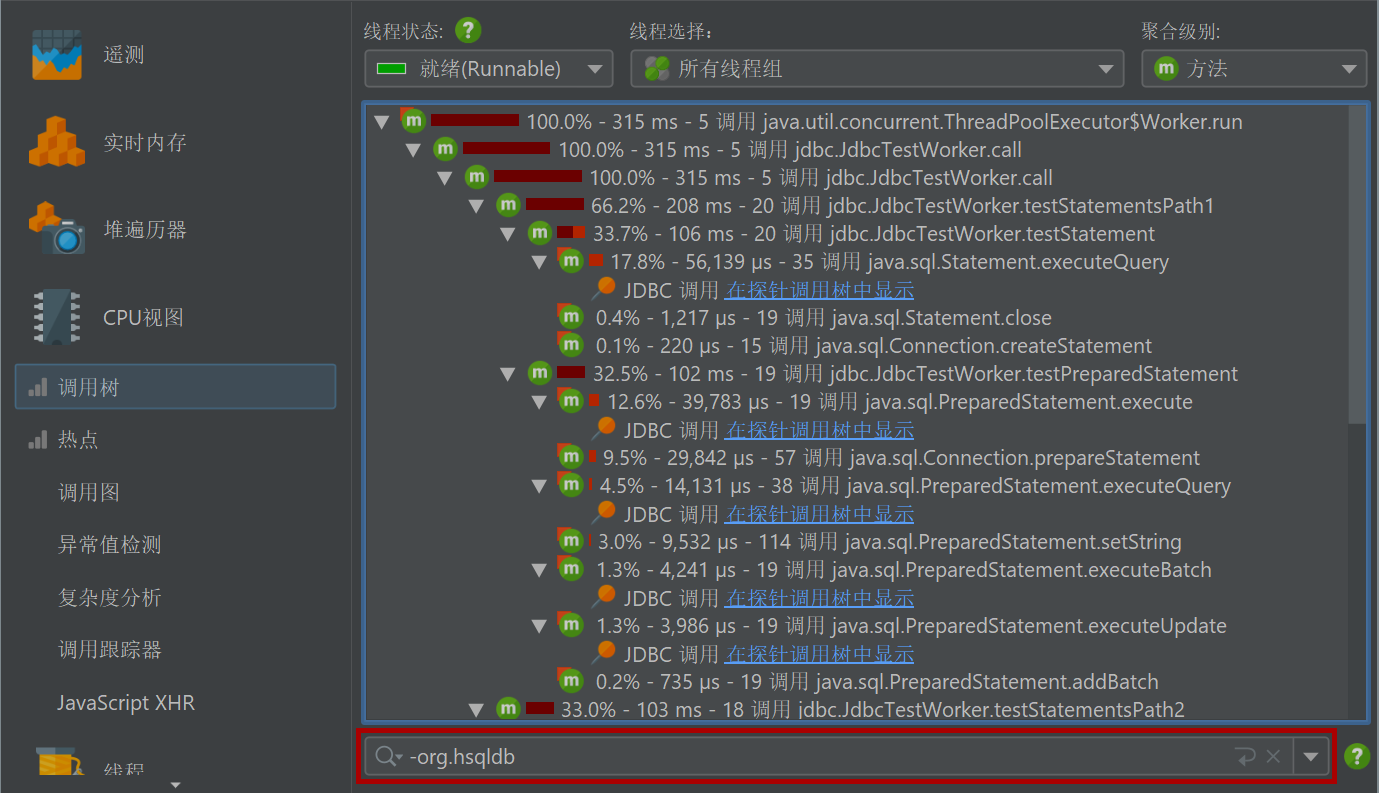Open probe tree link under Statement.executeQuery

pos(819,290)
